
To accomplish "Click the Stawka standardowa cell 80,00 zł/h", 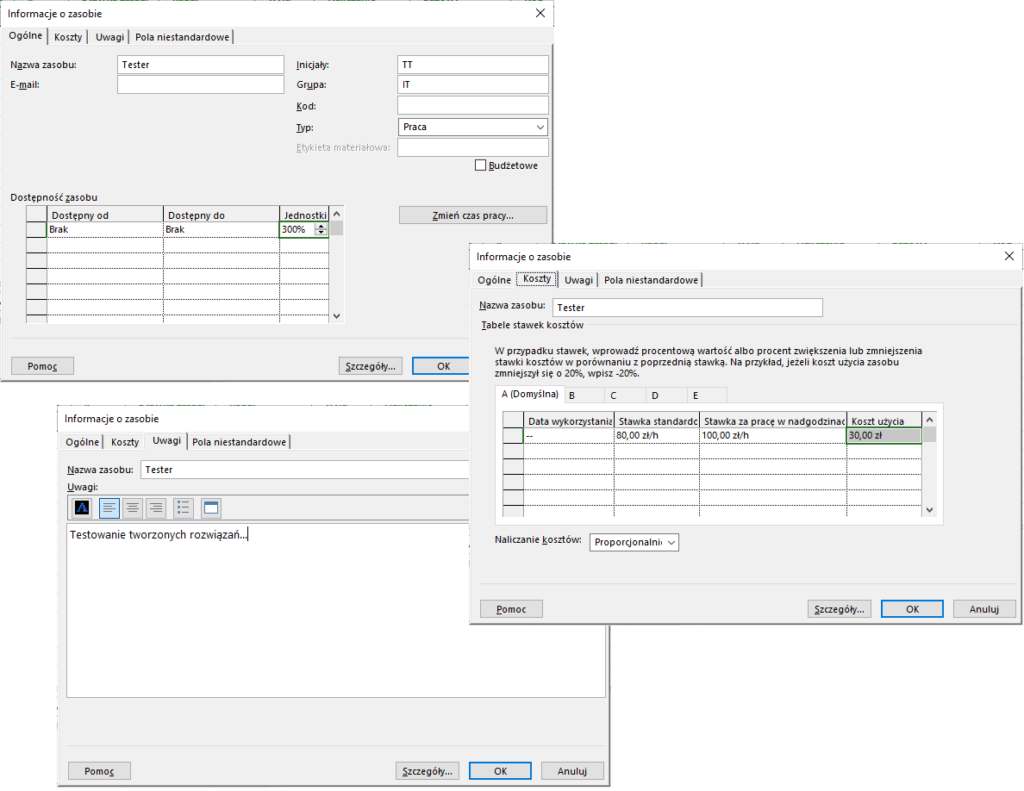I will point(656,436).
